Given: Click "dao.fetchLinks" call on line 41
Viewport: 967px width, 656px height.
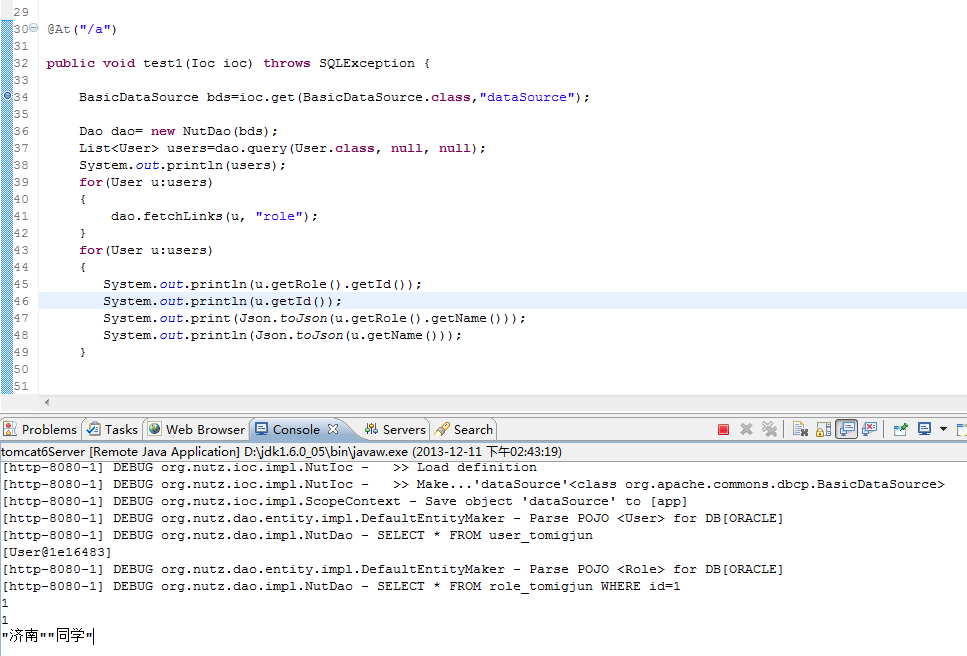Looking at the screenshot, I should point(167,216).
